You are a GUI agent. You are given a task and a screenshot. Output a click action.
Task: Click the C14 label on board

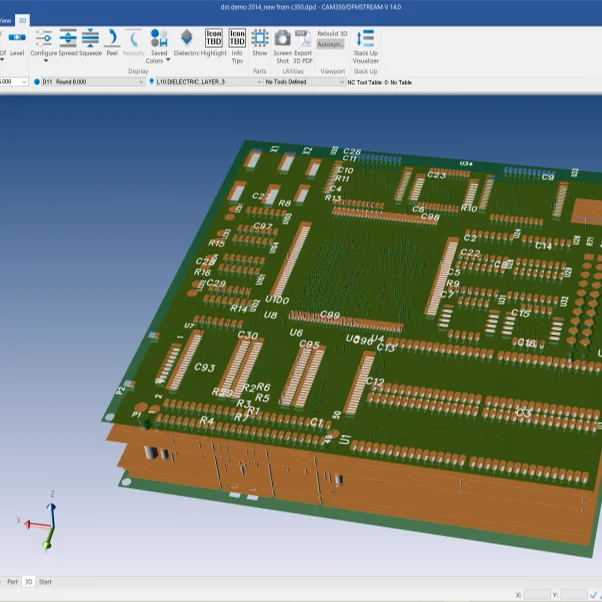(544, 245)
